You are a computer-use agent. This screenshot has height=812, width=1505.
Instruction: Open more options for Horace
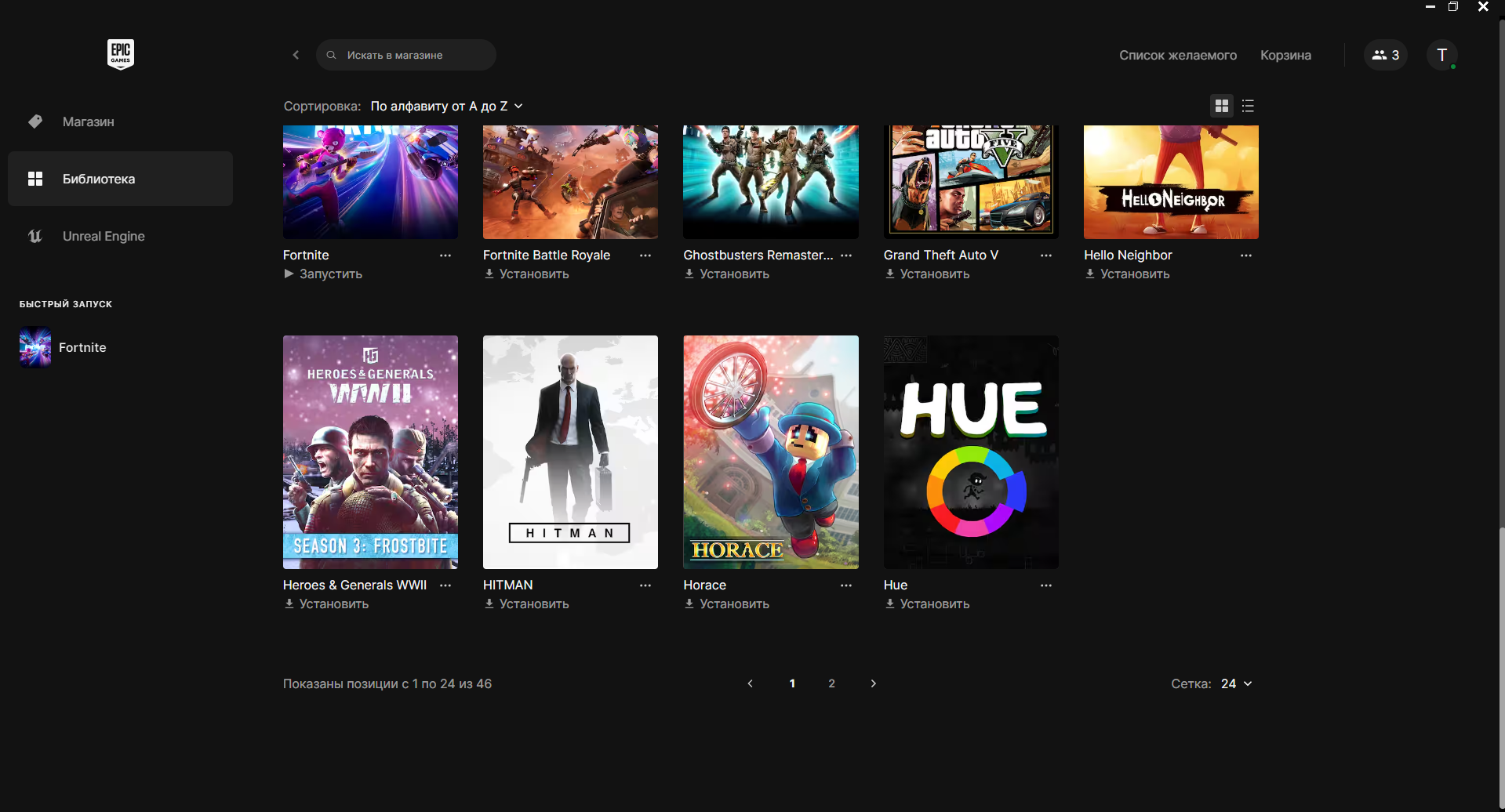(846, 585)
